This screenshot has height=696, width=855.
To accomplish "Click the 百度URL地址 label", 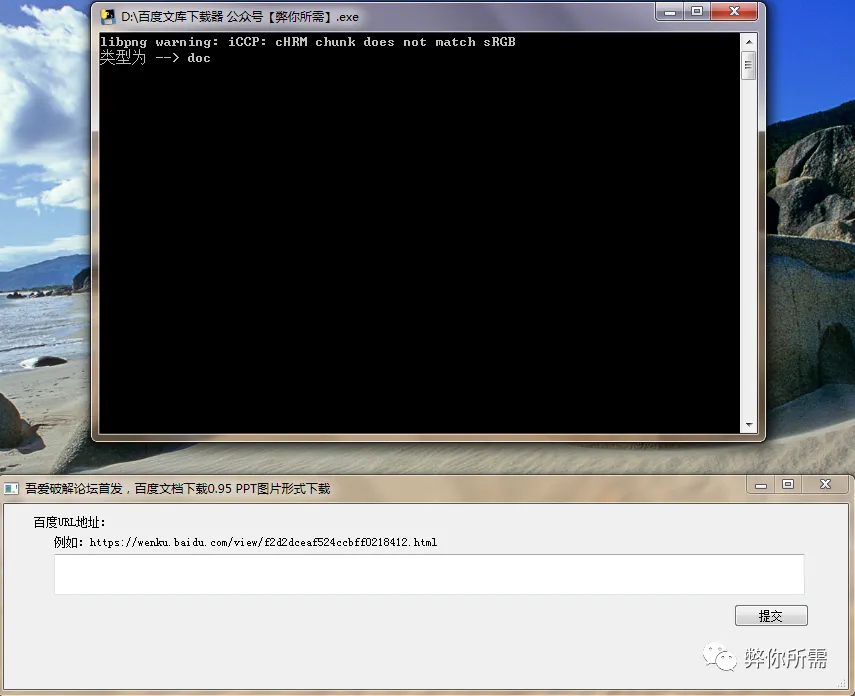I will pos(69,522).
